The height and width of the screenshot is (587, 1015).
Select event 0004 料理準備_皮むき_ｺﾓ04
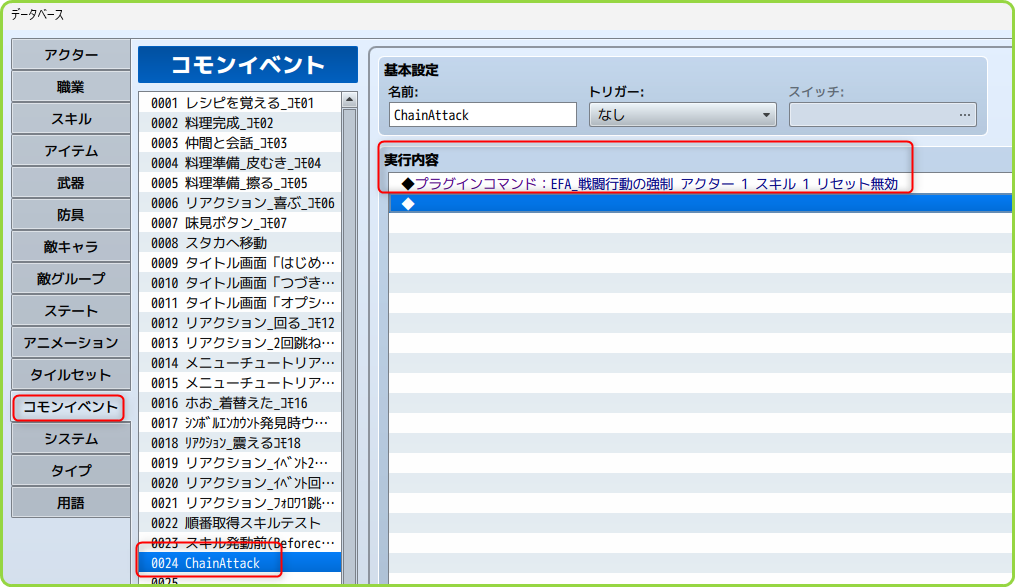coord(240,163)
